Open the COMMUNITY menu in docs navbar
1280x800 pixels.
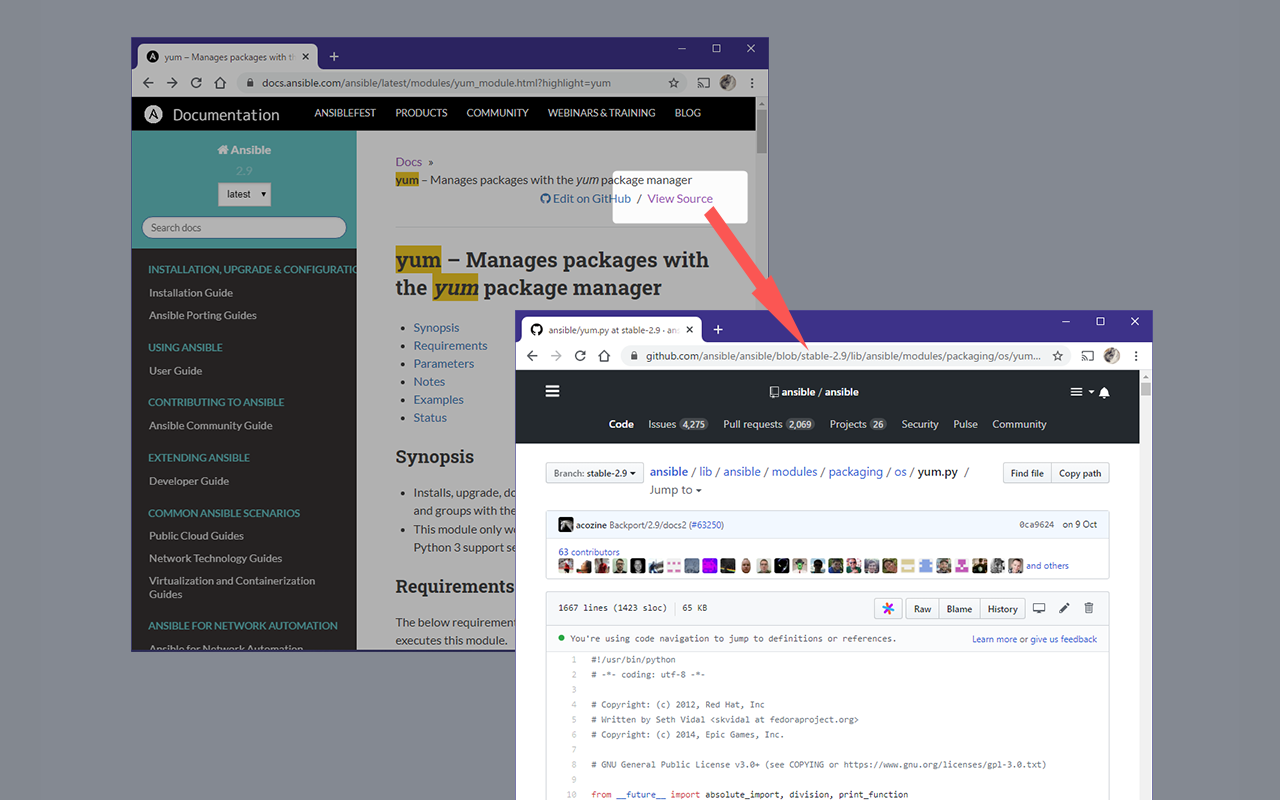pyautogui.click(x=497, y=113)
